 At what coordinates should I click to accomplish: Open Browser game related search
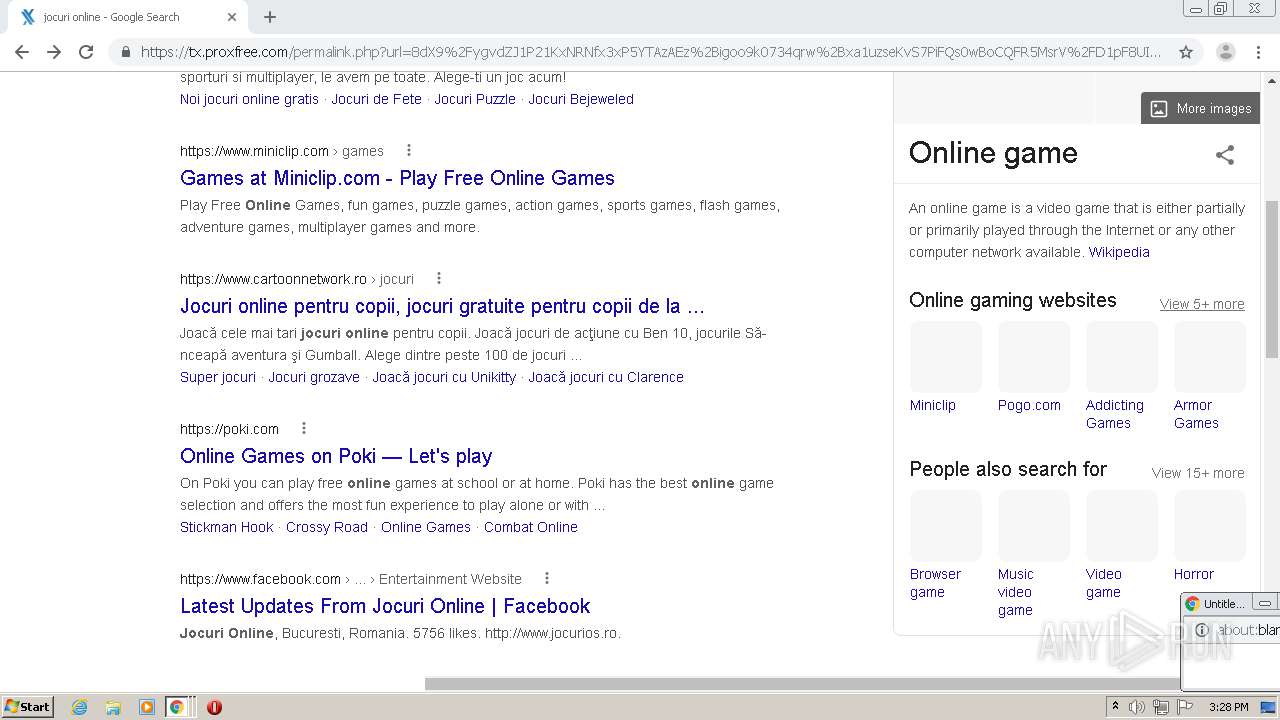946,545
